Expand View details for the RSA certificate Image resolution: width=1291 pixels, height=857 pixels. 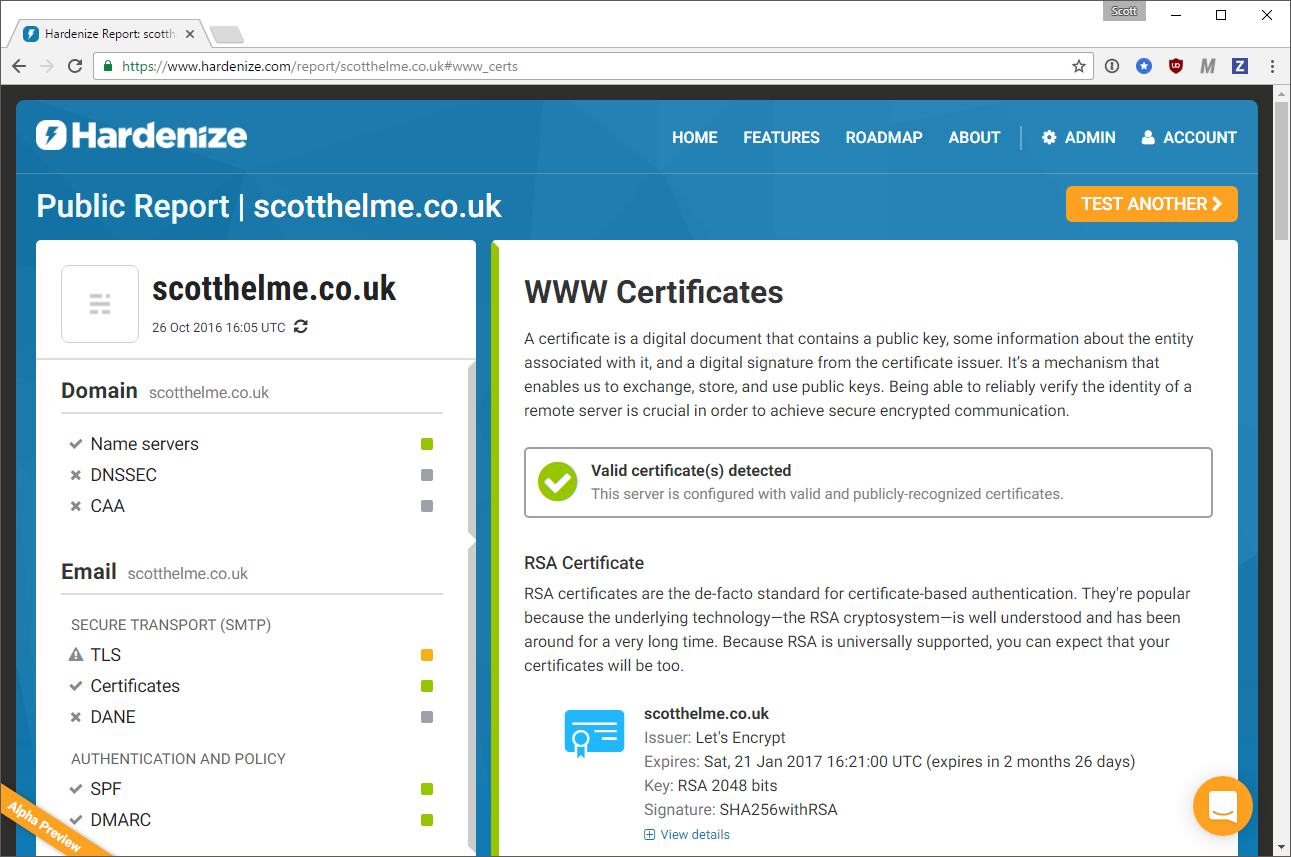click(x=687, y=834)
